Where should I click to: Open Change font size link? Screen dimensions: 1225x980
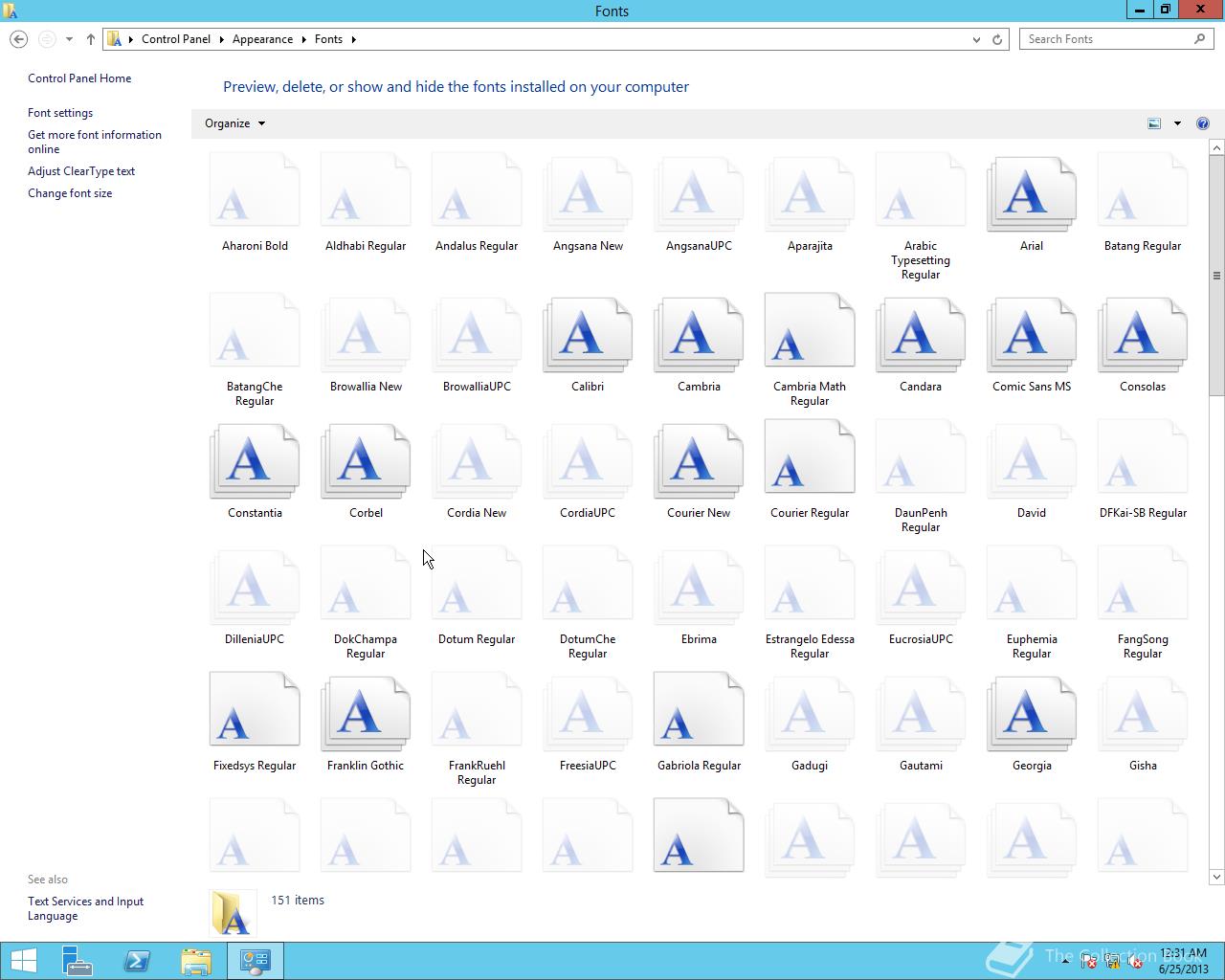point(70,193)
